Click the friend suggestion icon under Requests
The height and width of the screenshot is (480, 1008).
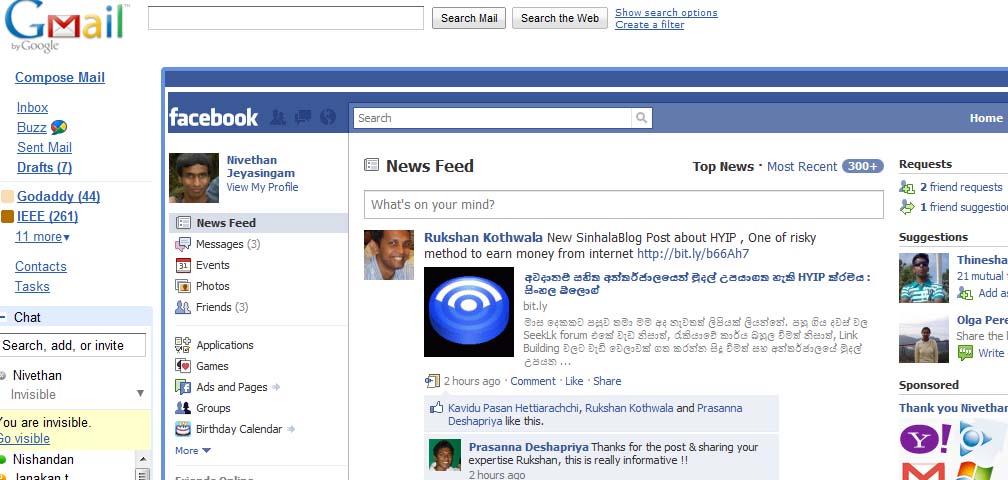pyautogui.click(x=907, y=207)
